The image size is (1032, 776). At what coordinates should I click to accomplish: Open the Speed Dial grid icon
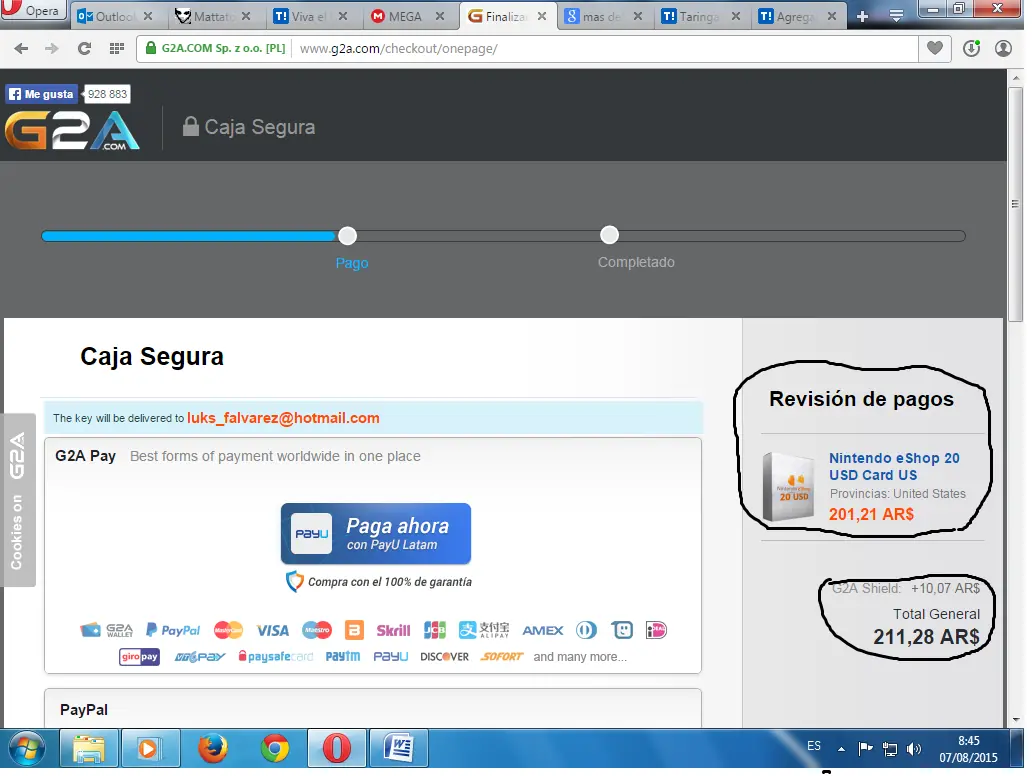coord(116,48)
